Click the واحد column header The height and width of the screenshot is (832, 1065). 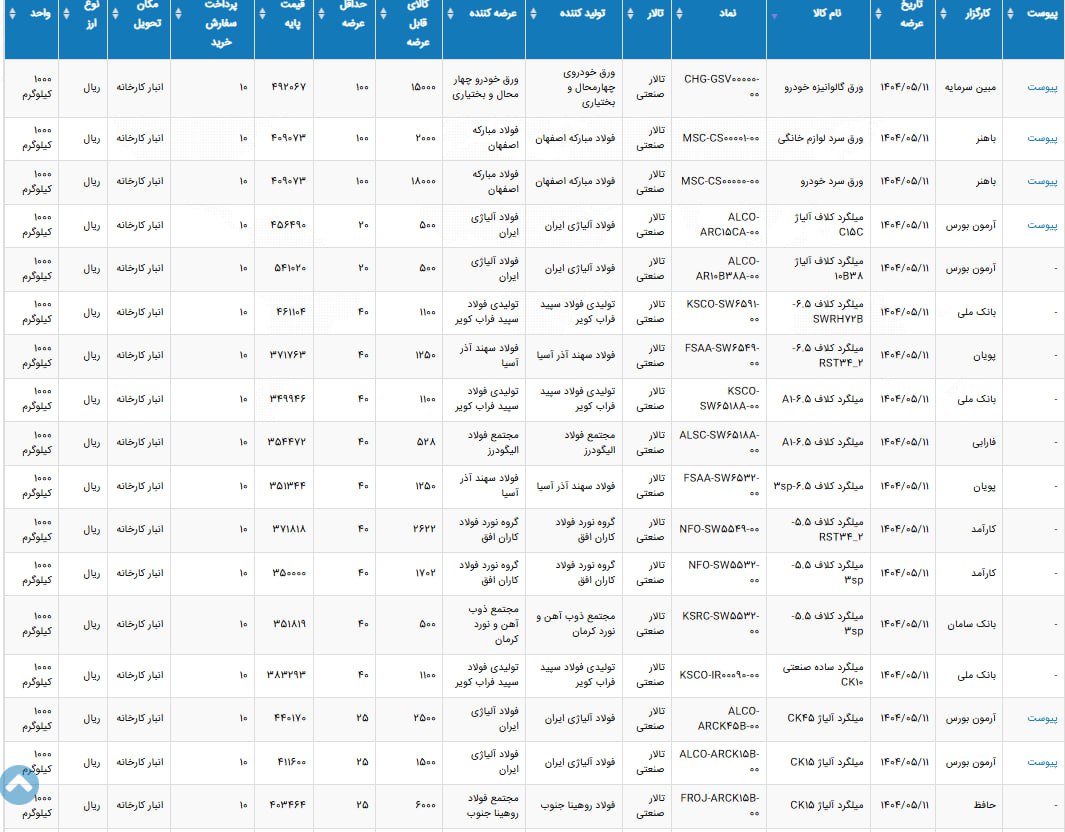(x=35, y=13)
